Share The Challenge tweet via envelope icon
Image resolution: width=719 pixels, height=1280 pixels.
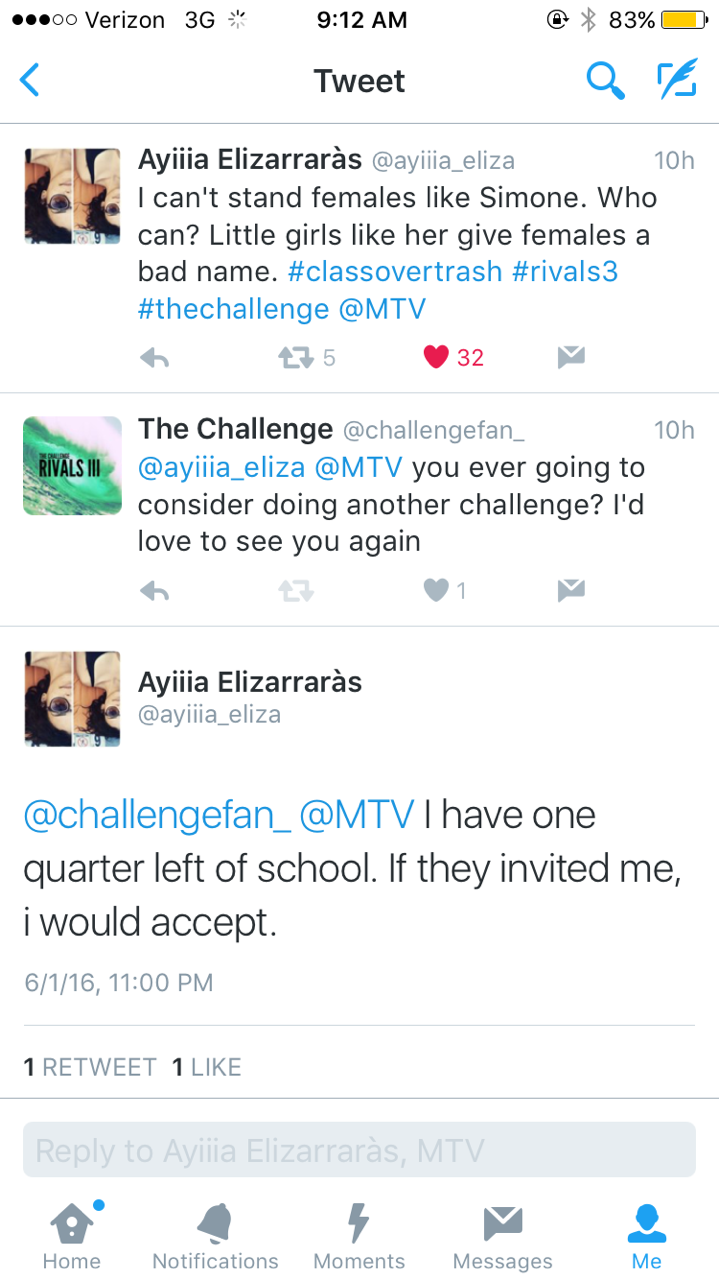pyautogui.click(x=570, y=591)
